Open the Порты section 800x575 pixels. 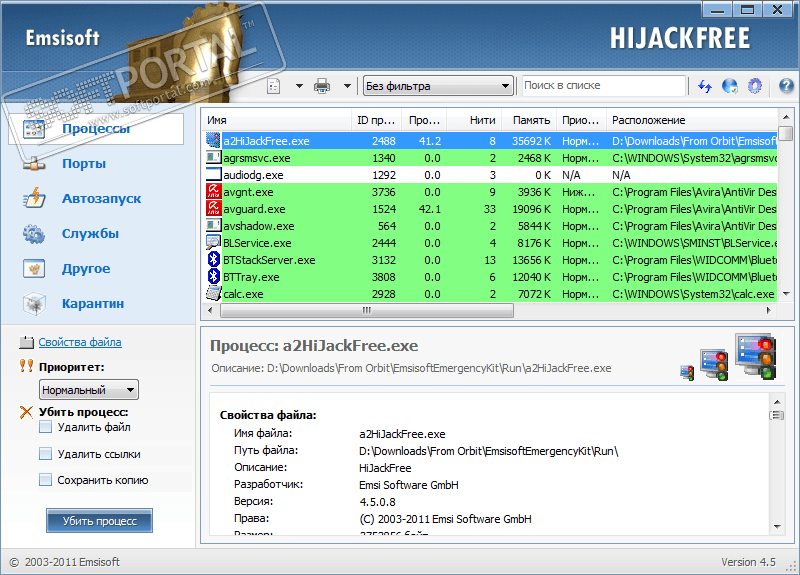pyautogui.click(x=84, y=164)
